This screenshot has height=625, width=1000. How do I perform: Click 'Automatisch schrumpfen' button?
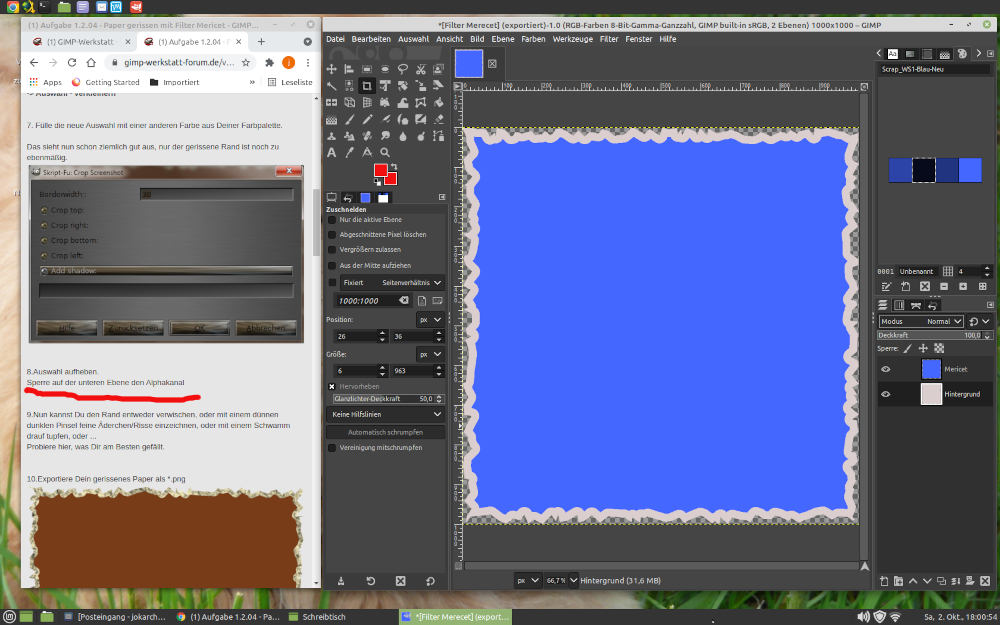click(x=386, y=432)
